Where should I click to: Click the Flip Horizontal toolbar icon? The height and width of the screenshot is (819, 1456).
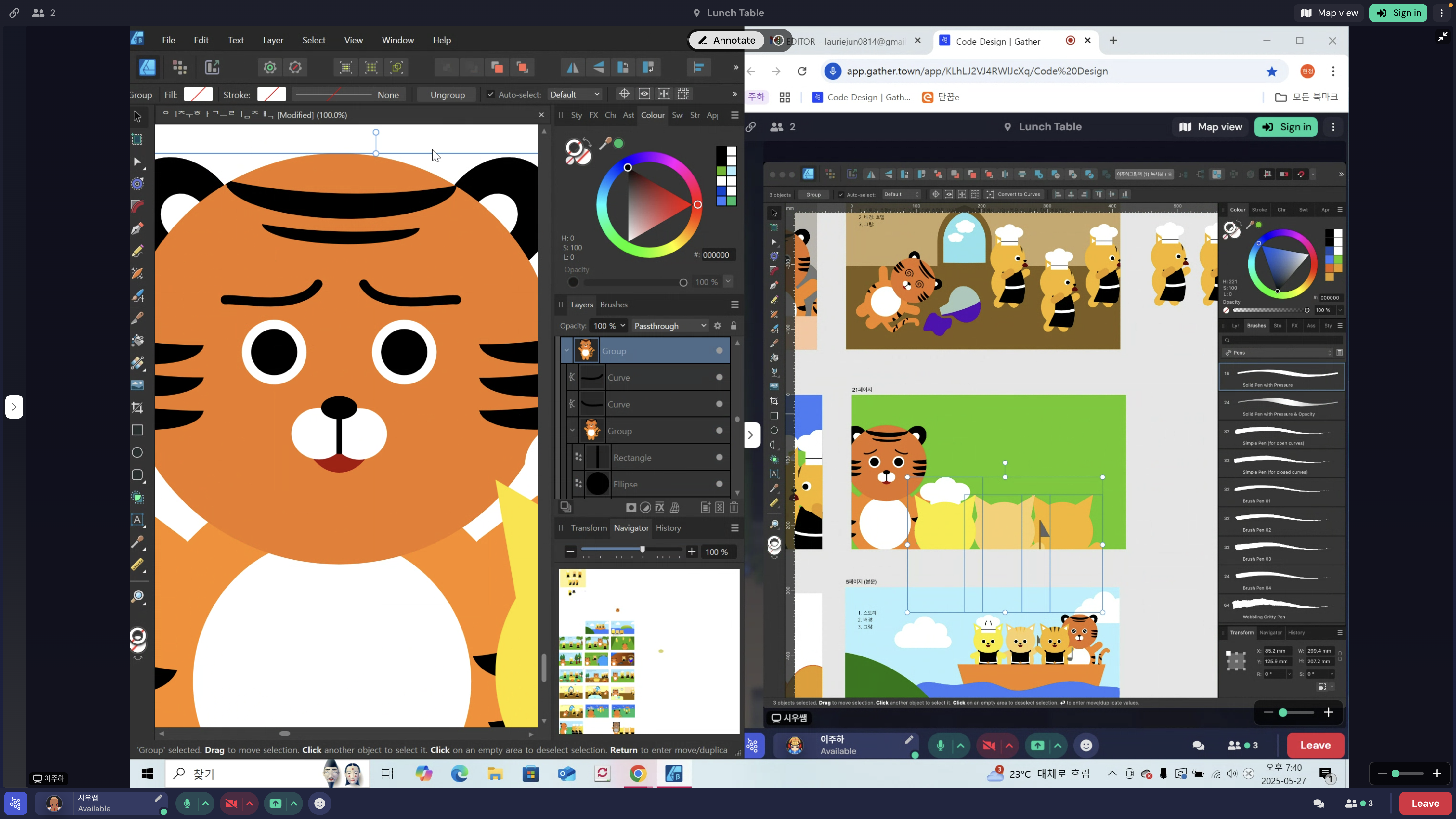click(573, 67)
